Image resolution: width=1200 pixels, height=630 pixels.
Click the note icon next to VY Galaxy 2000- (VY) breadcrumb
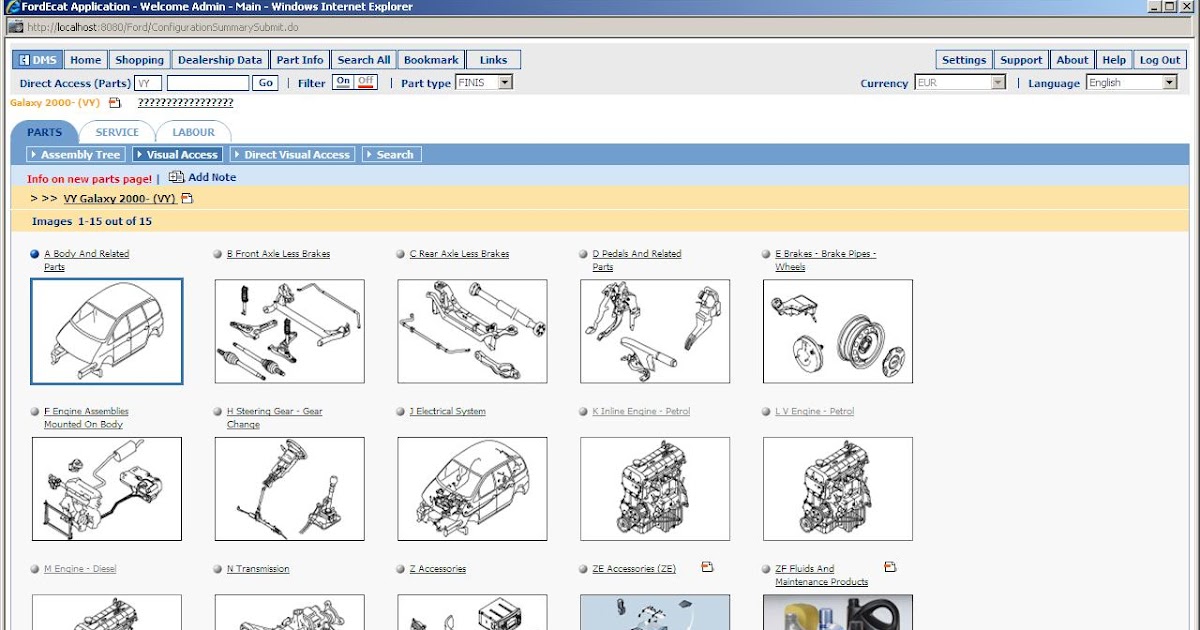tap(187, 198)
